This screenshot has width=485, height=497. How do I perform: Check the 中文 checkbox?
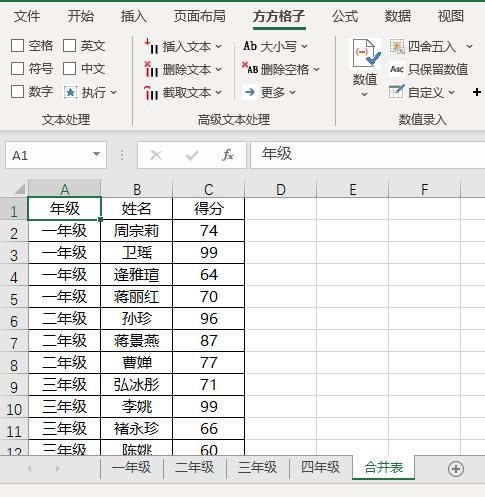click(69, 69)
